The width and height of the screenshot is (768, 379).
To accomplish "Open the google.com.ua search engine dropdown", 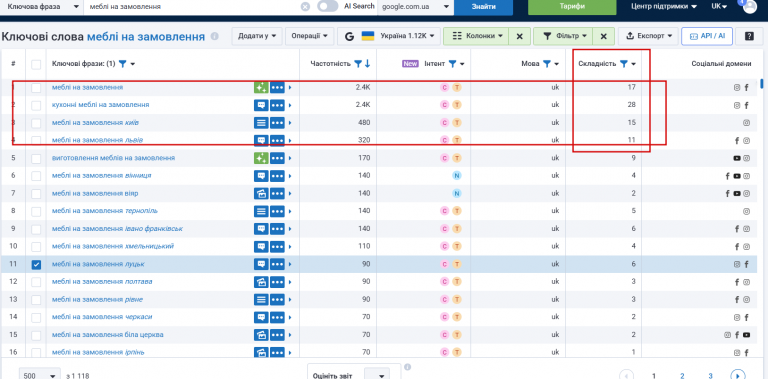I will click(x=415, y=7).
